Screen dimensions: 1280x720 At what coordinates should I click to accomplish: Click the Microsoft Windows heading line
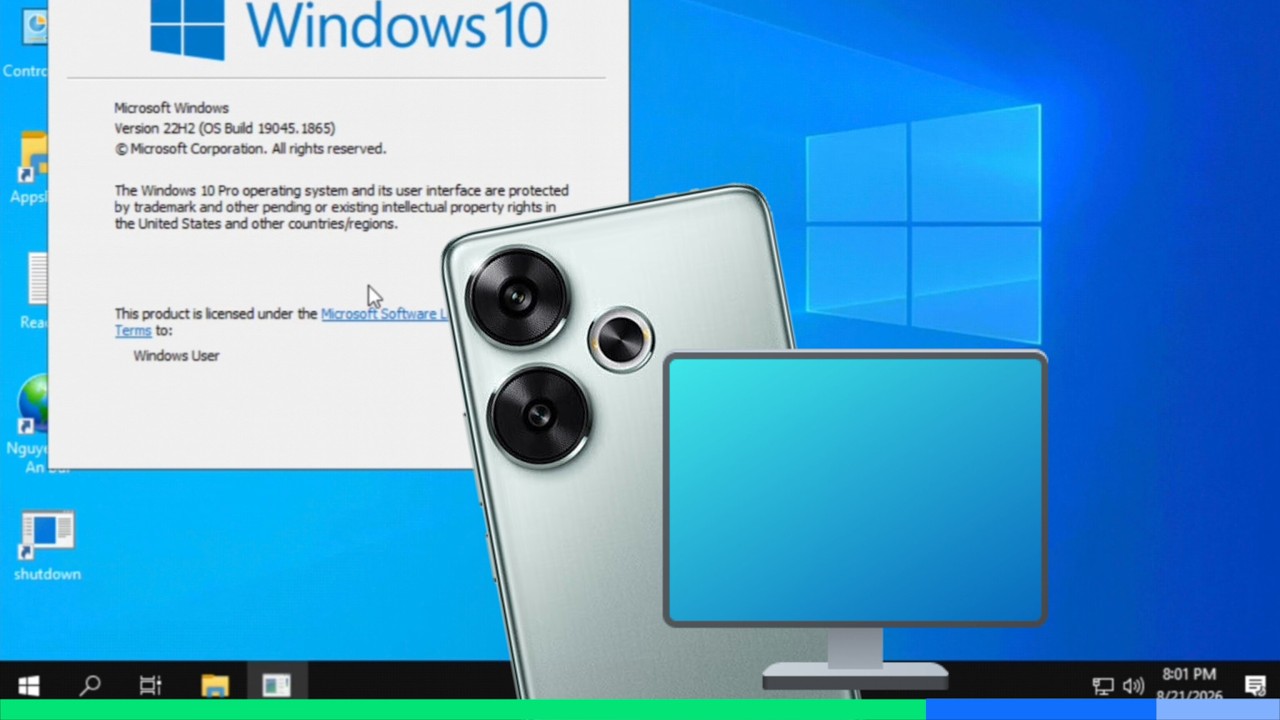coord(171,108)
